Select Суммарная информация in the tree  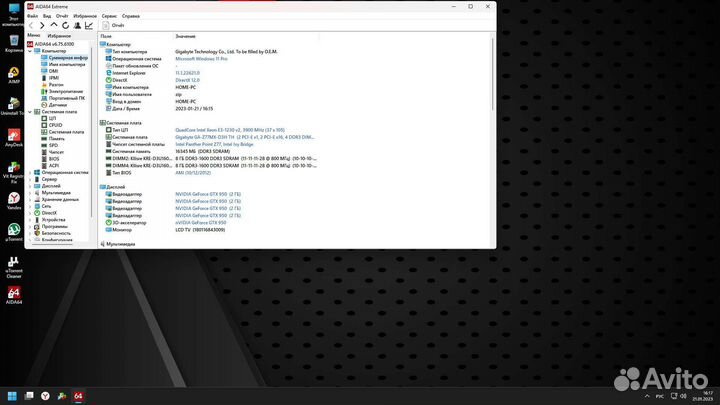pos(68,58)
